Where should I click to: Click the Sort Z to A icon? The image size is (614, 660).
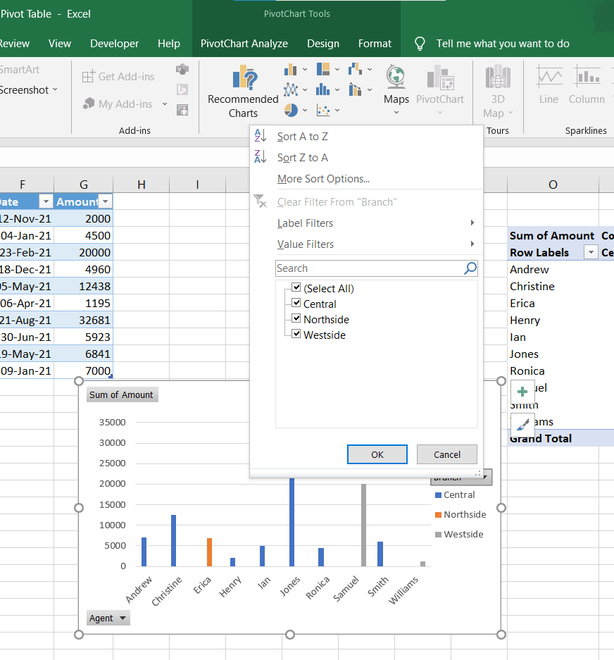click(x=260, y=157)
